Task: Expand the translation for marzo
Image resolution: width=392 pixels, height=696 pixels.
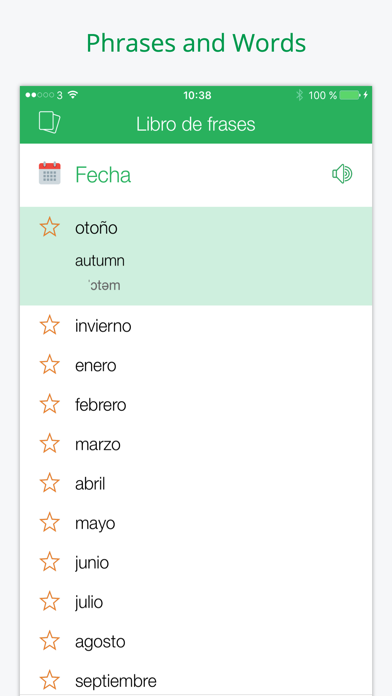Action: coord(196,444)
